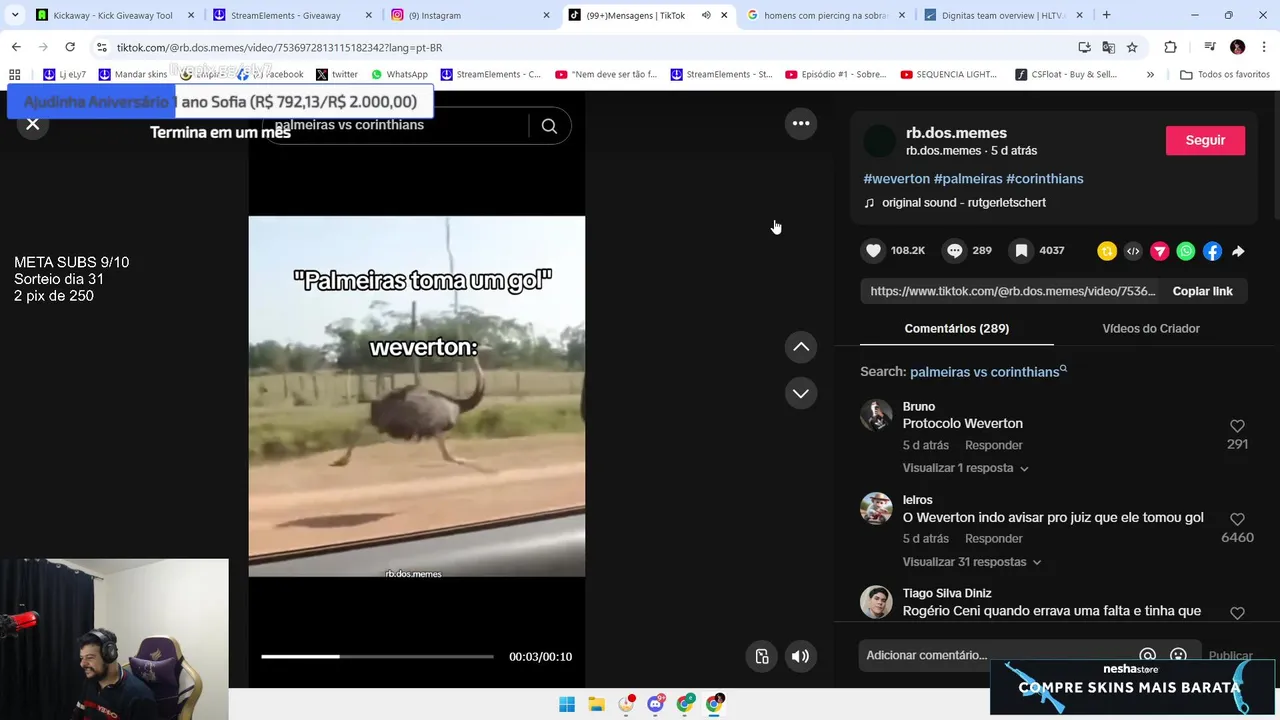Click the #weverton hashtag

pyautogui.click(x=896, y=178)
